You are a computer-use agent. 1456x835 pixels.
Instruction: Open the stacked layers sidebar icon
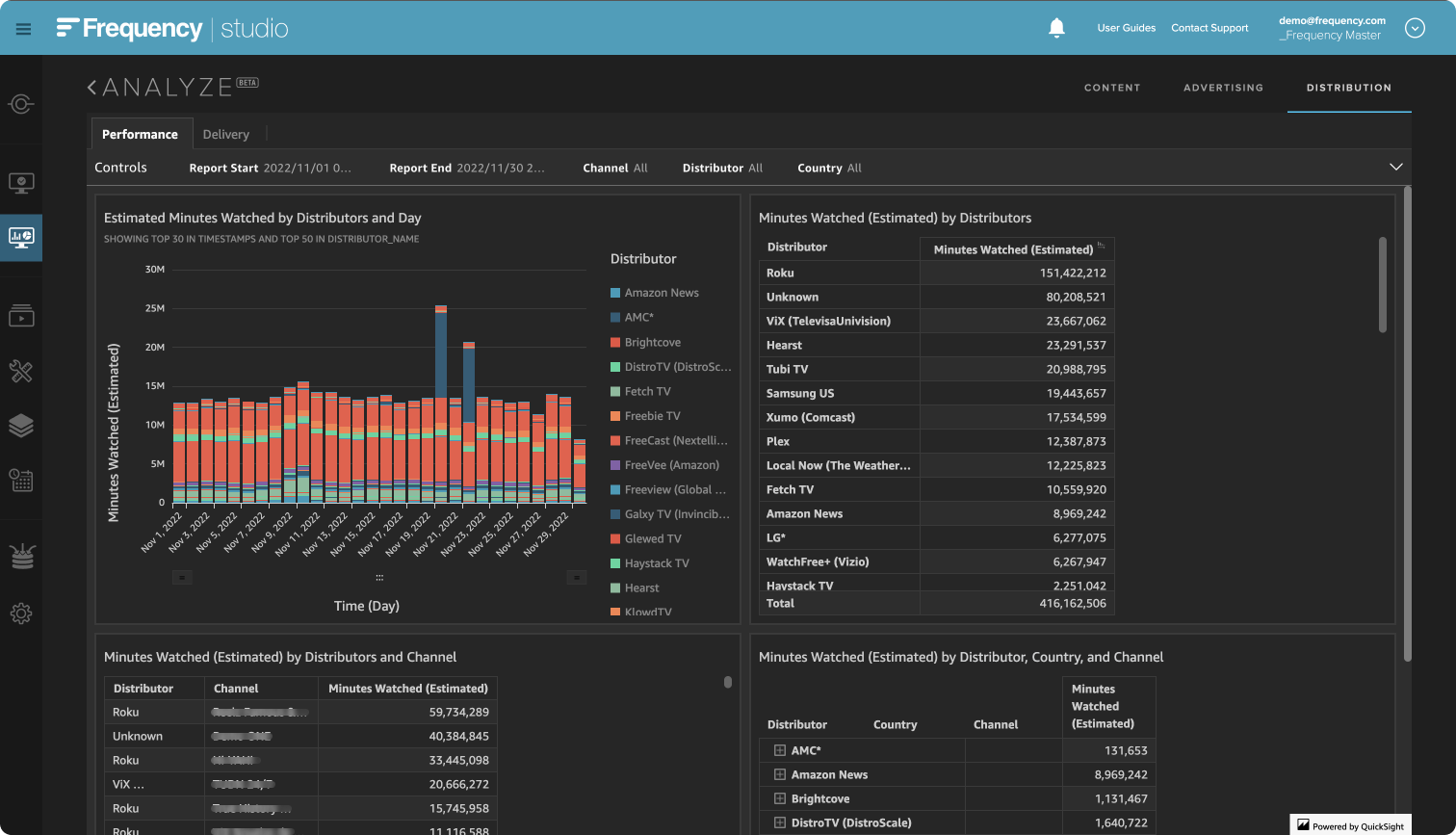(21, 426)
